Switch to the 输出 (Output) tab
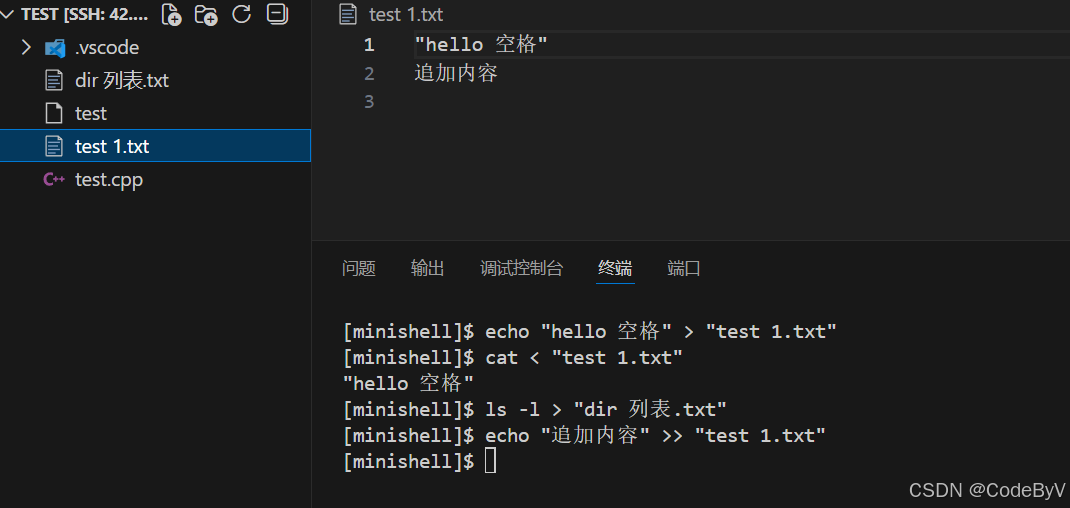Screen dimensions: 1070x508 (427, 268)
